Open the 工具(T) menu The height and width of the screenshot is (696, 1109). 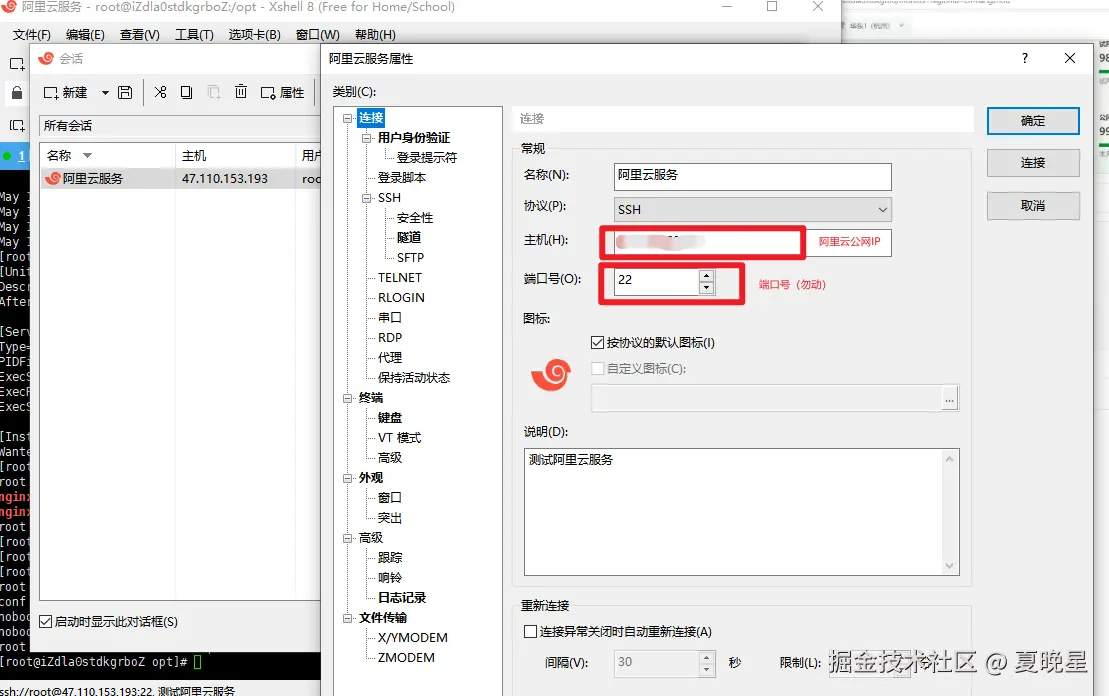pyautogui.click(x=194, y=35)
